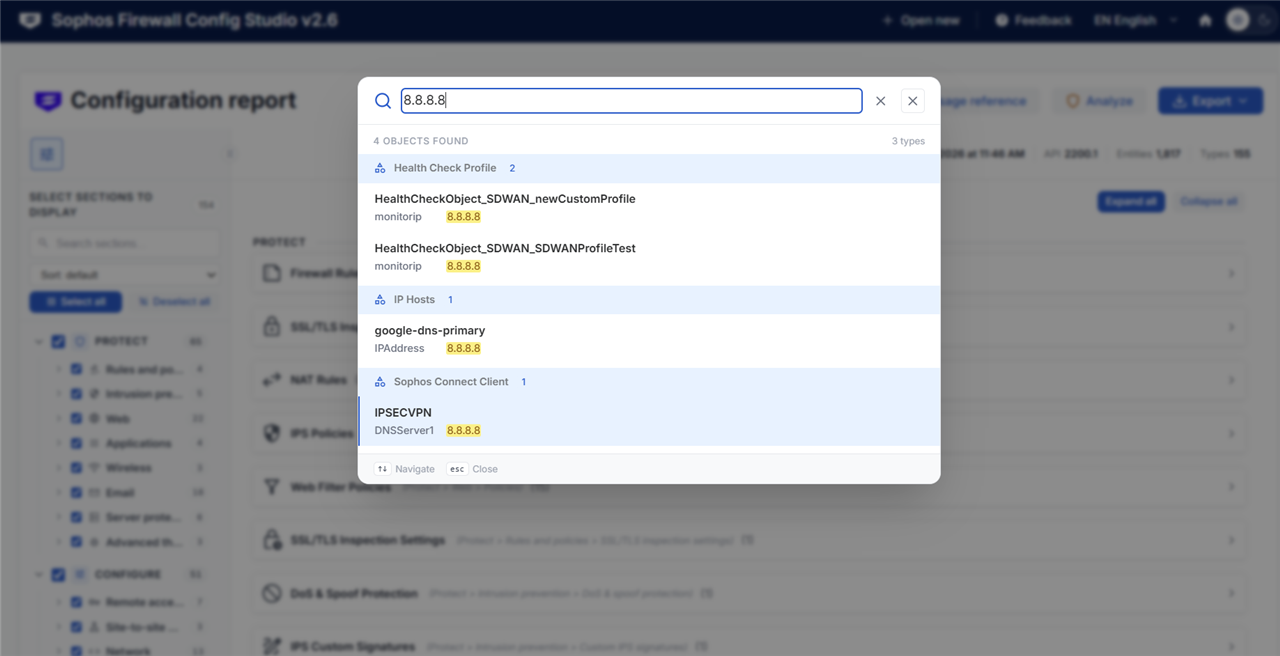Click the Health Check Profile header
The height and width of the screenshot is (656, 1280).
tap(649, 168)
